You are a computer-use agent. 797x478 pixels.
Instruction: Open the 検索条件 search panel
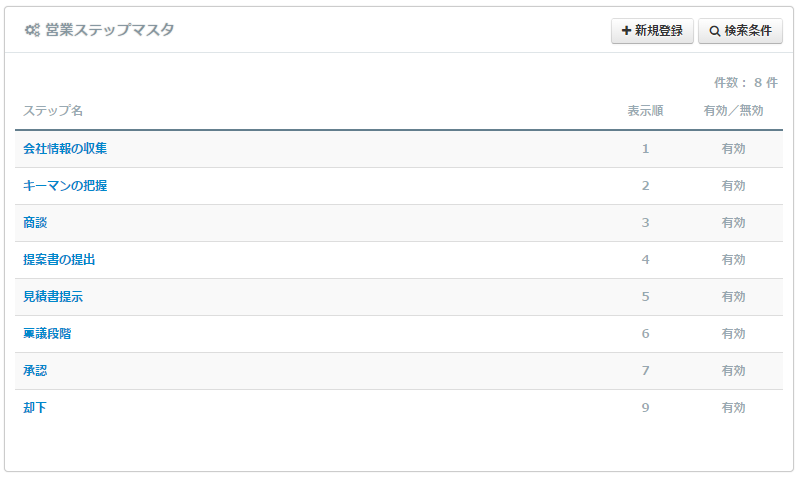pos(740,31)
